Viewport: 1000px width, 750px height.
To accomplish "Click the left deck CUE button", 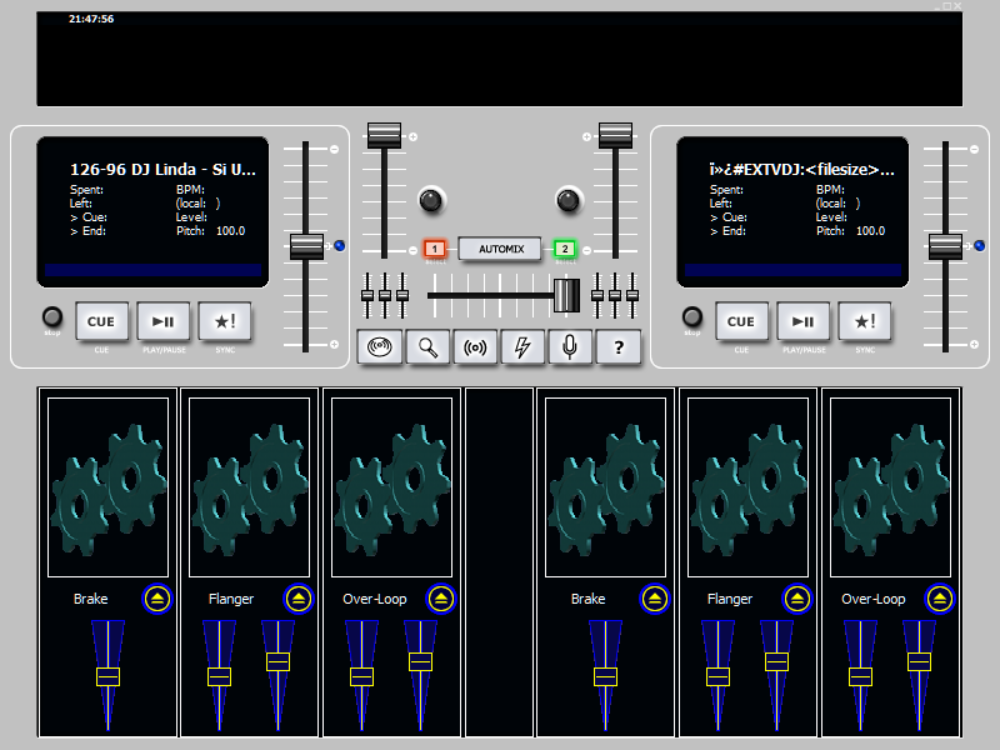I will point(101,321).
